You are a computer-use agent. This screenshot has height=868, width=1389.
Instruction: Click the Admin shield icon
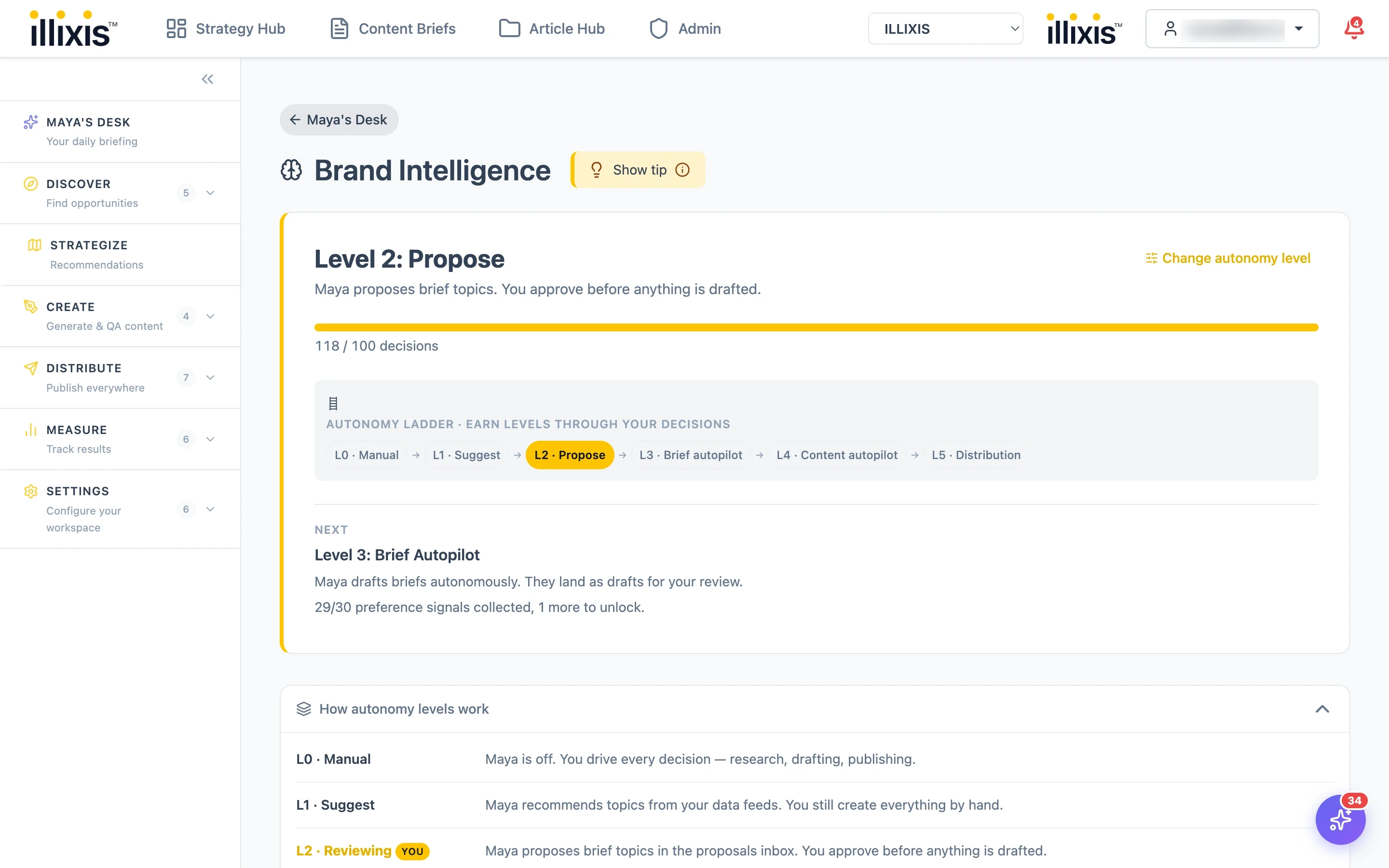(658, 29)
